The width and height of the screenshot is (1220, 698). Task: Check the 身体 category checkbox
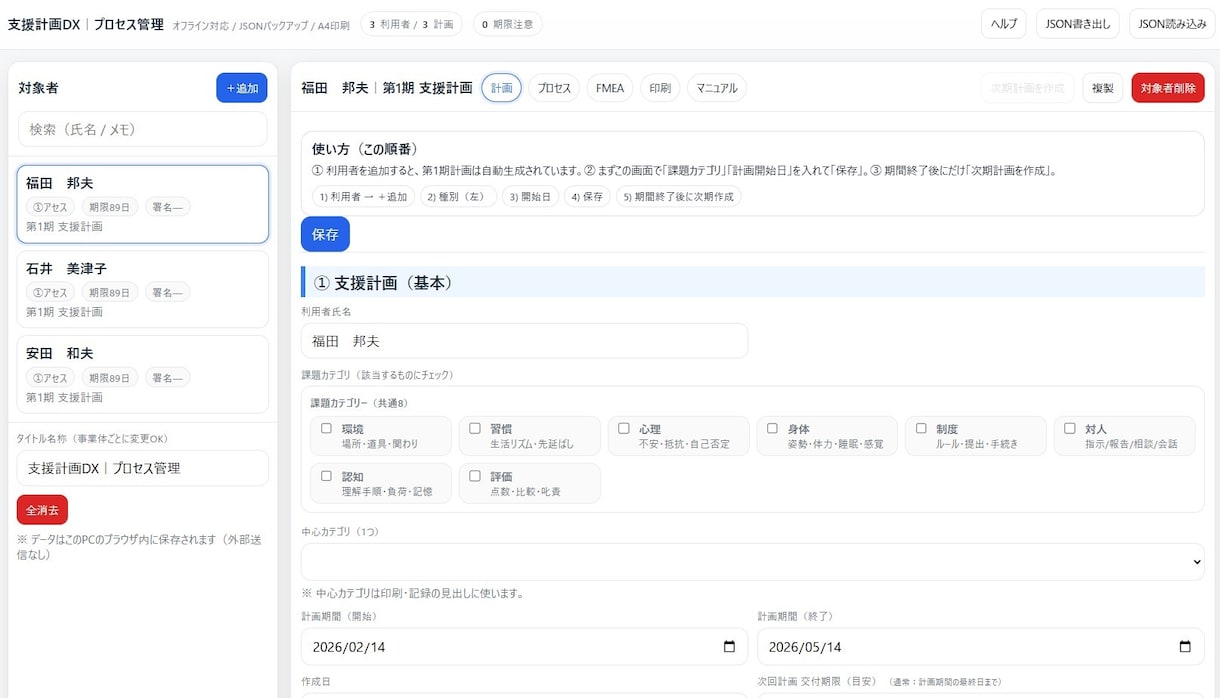click(772, 429)
